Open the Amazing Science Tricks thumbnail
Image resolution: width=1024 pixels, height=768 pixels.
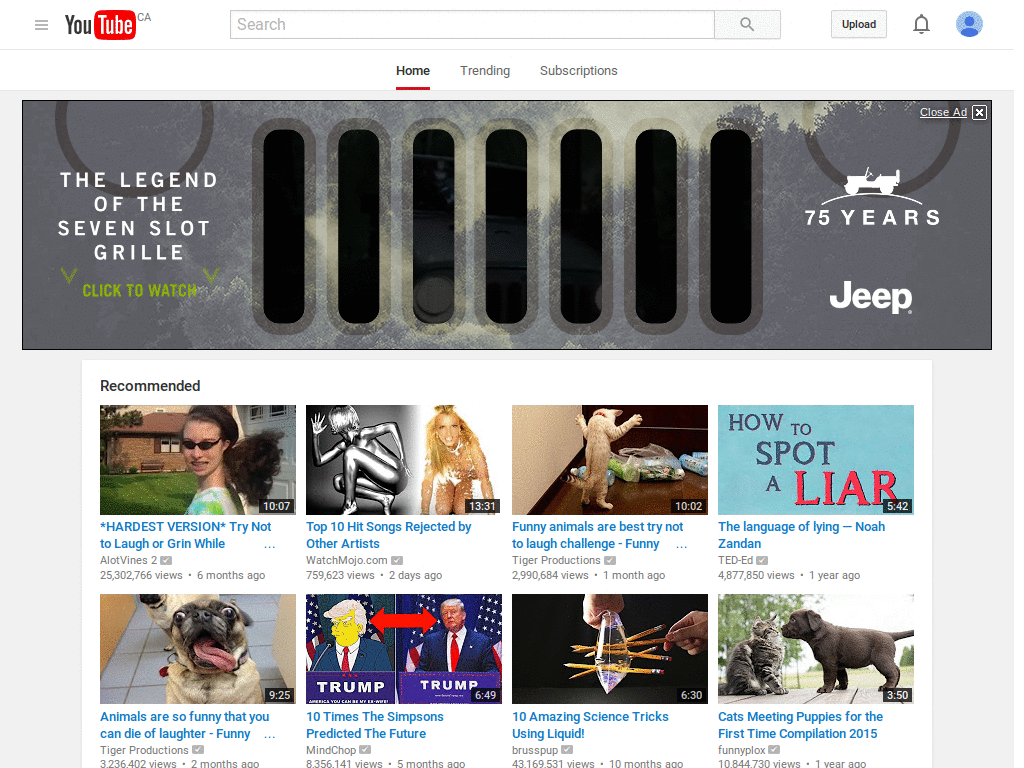point(610,648)
